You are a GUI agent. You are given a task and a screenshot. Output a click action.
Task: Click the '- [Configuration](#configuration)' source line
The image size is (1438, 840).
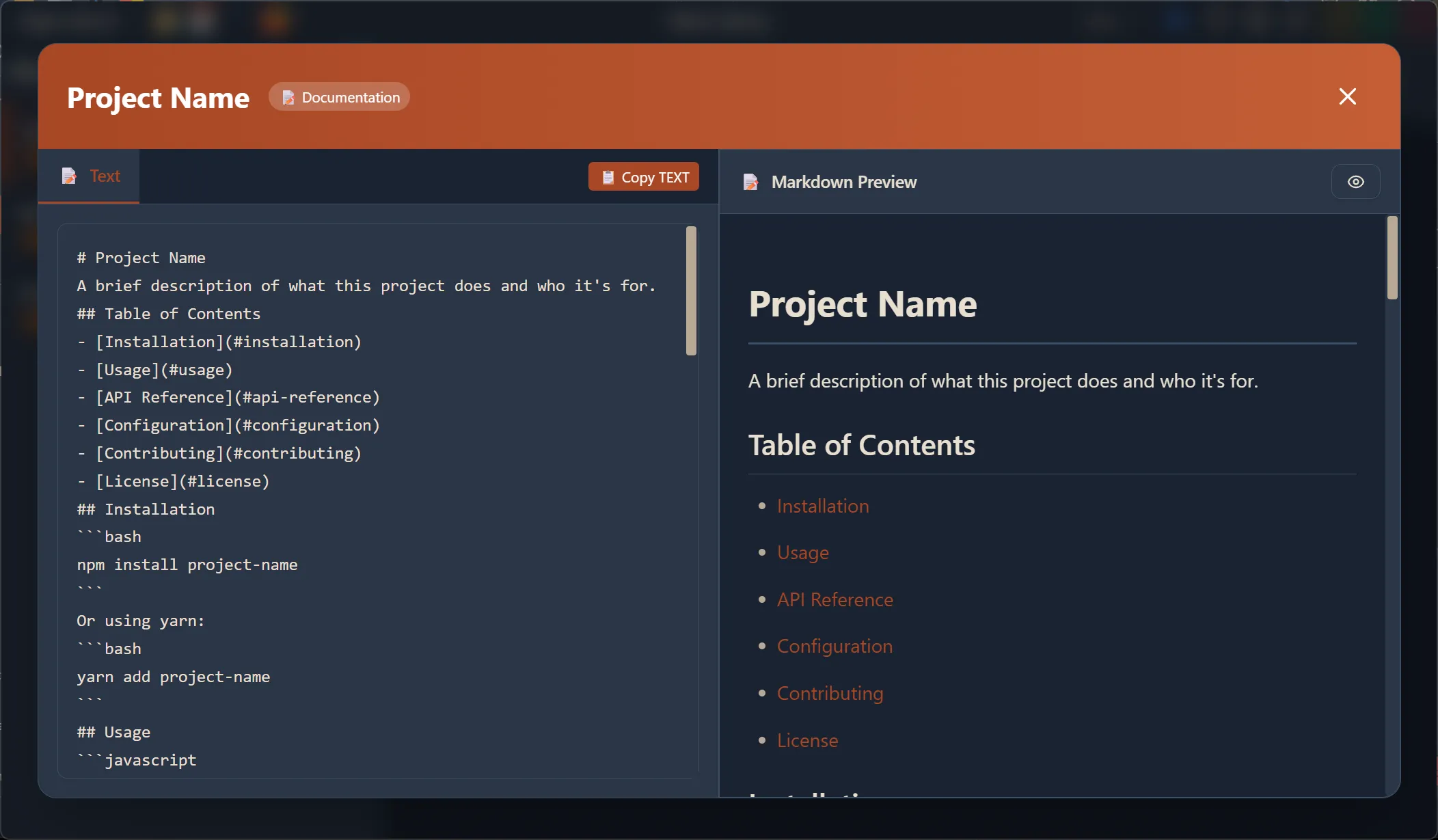pyautogui.click(x=228, y=425)
